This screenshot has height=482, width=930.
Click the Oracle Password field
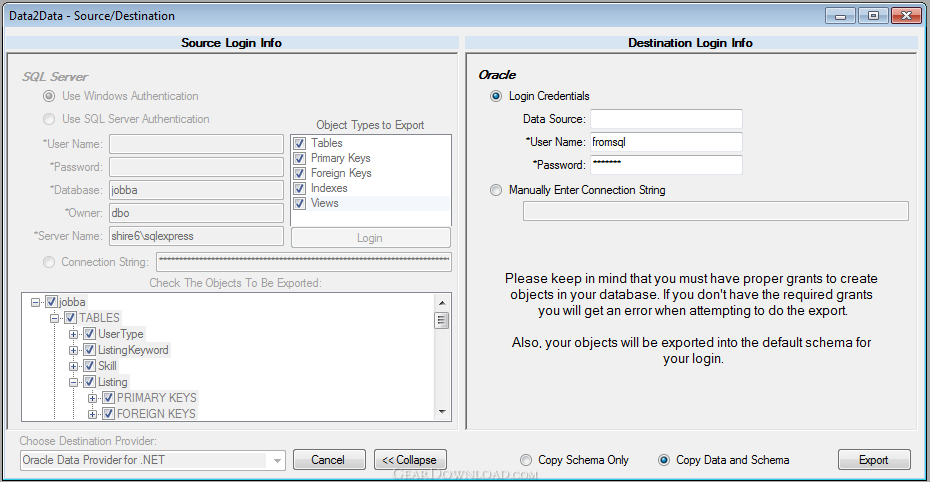click(x=666, y=165)
